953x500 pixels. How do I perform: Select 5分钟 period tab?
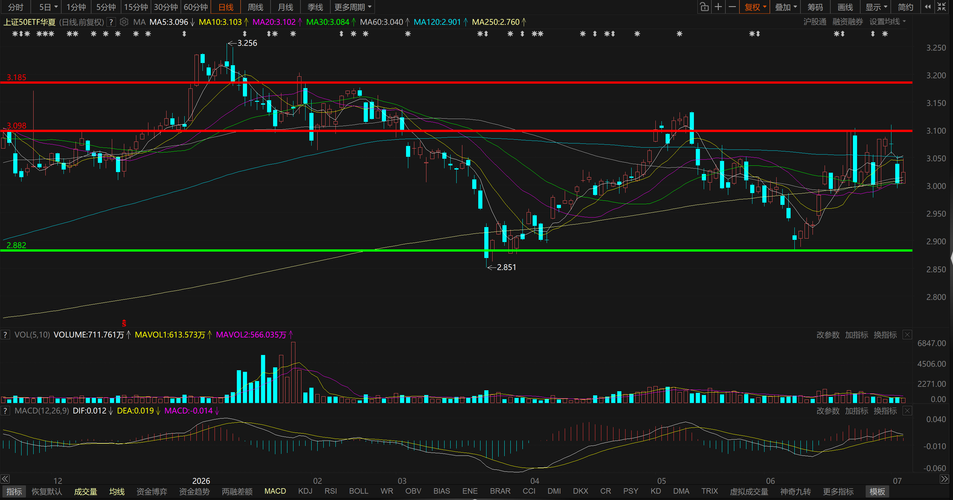pos(106,7)
